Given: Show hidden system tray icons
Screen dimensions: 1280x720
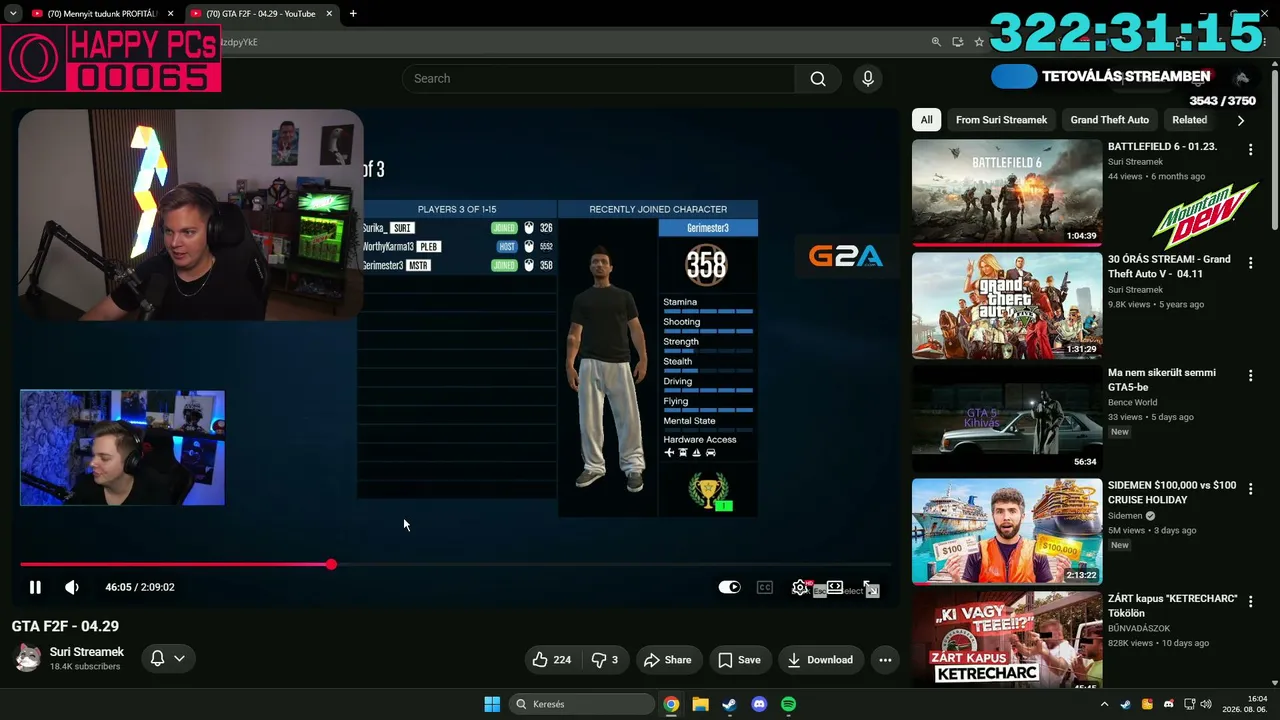Looking at the screenshot, I should (x=1104, y=704).
